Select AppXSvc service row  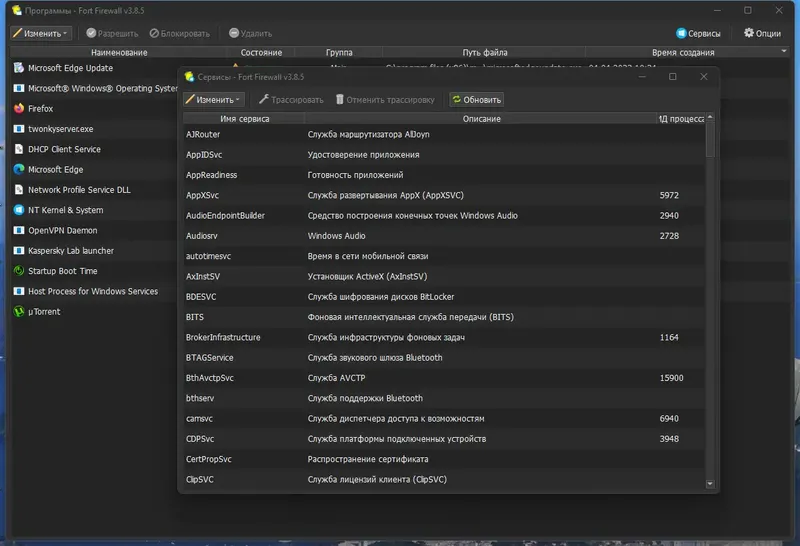tap(444, 195)
